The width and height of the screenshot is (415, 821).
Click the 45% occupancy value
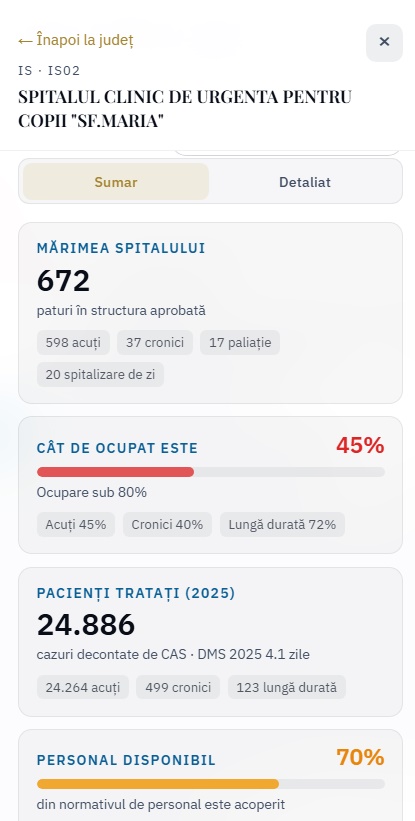pyautogui.click(x=360, y=446)
